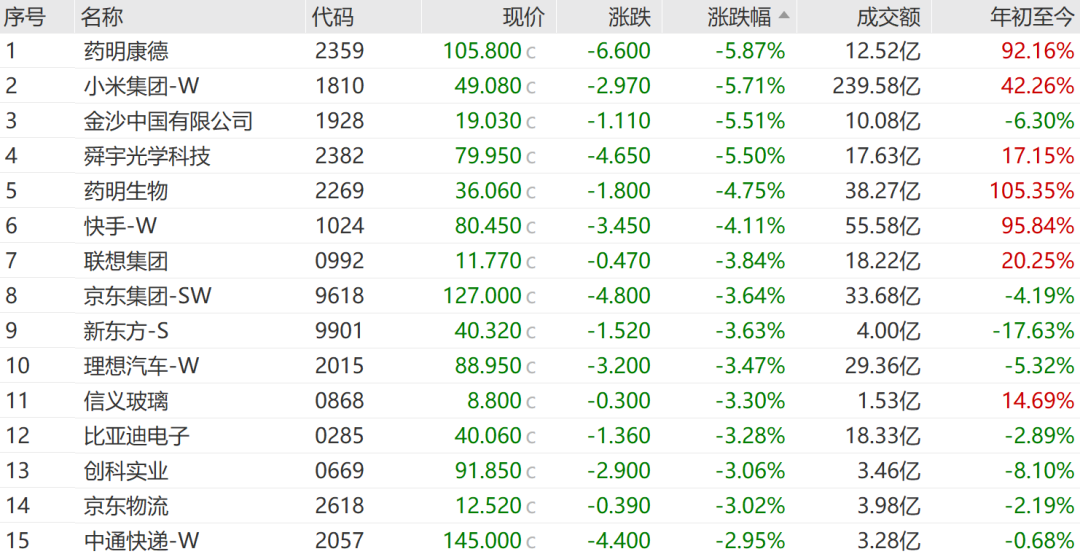Sort by the 现价 column header
The height and width of the screenshot is (554, 1080).
click(523, 17)
